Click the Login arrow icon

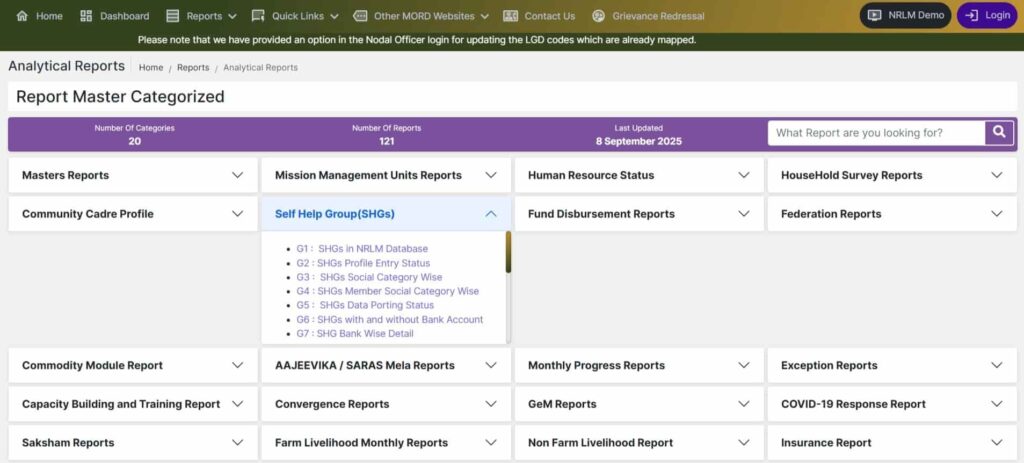pyautogui.click(x=972, y=15)
